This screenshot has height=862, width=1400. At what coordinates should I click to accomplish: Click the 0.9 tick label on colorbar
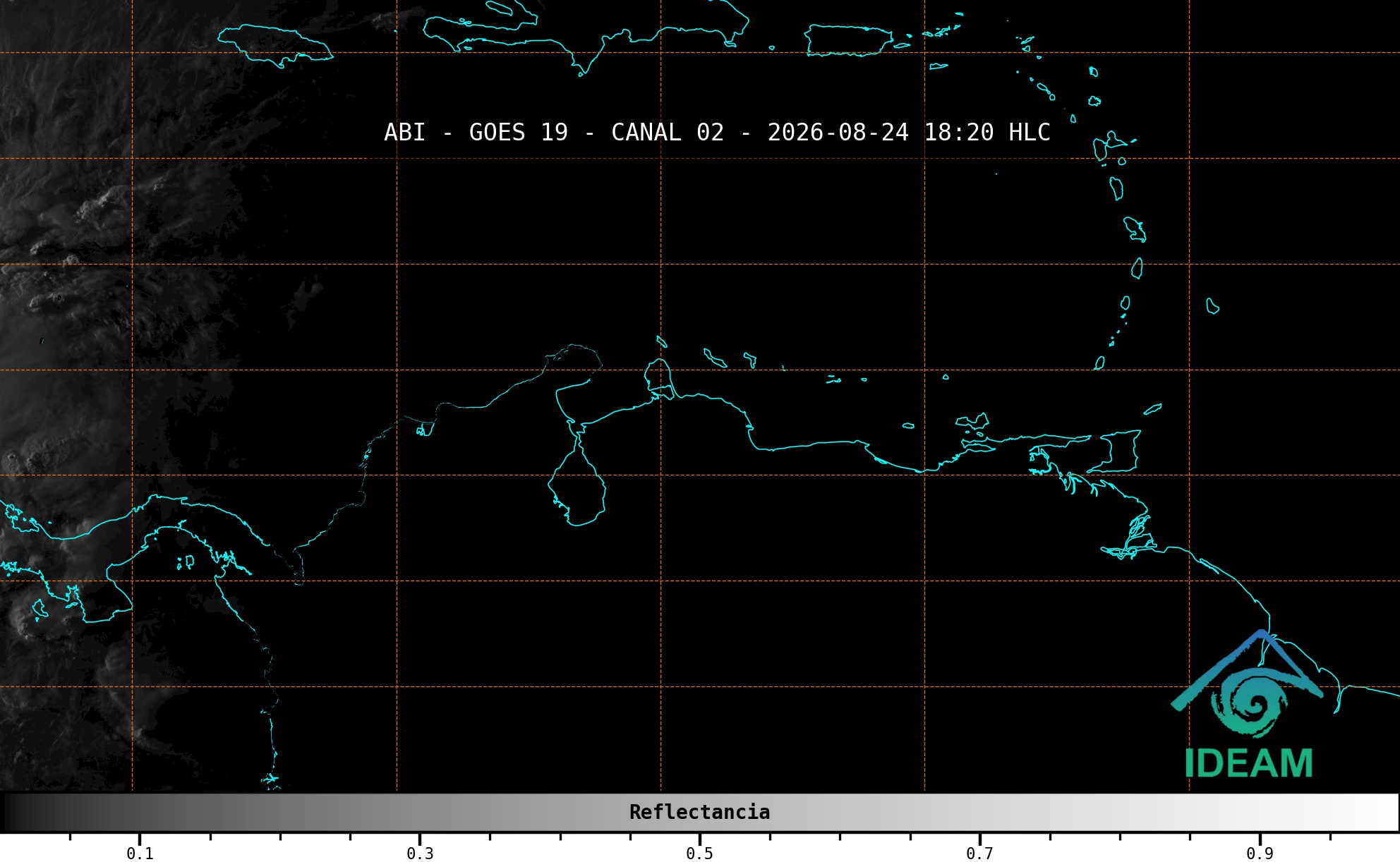click(x=1260, y=854)
